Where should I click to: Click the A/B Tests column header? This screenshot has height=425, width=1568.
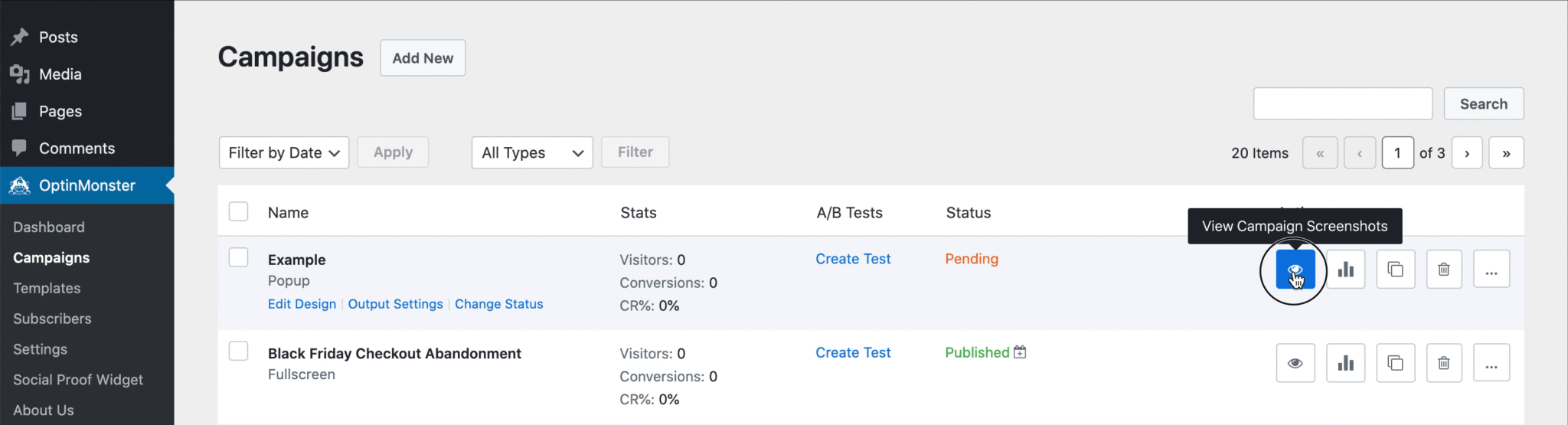point(850,213)
